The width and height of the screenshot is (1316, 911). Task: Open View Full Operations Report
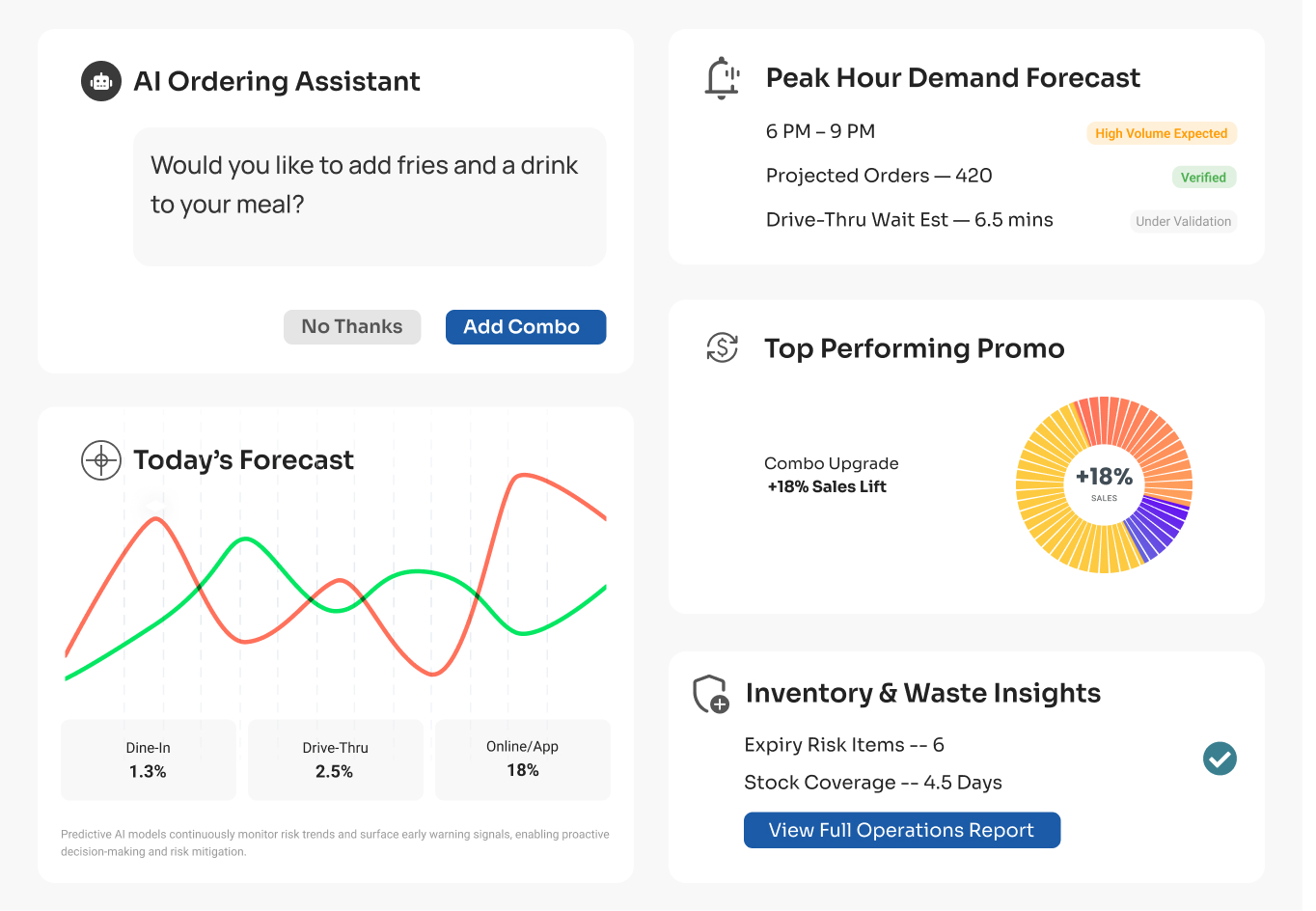pos(901,830)
